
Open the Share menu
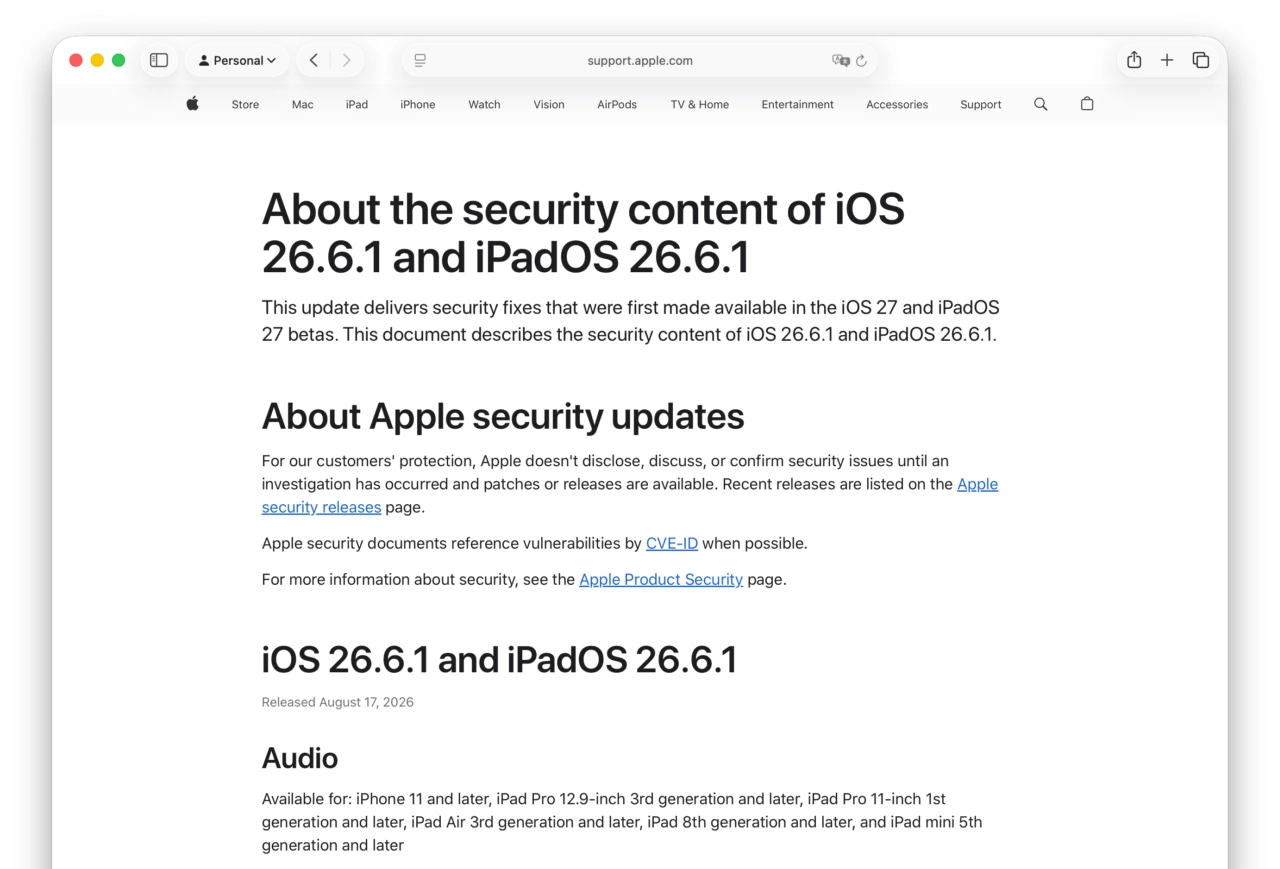1134,60
